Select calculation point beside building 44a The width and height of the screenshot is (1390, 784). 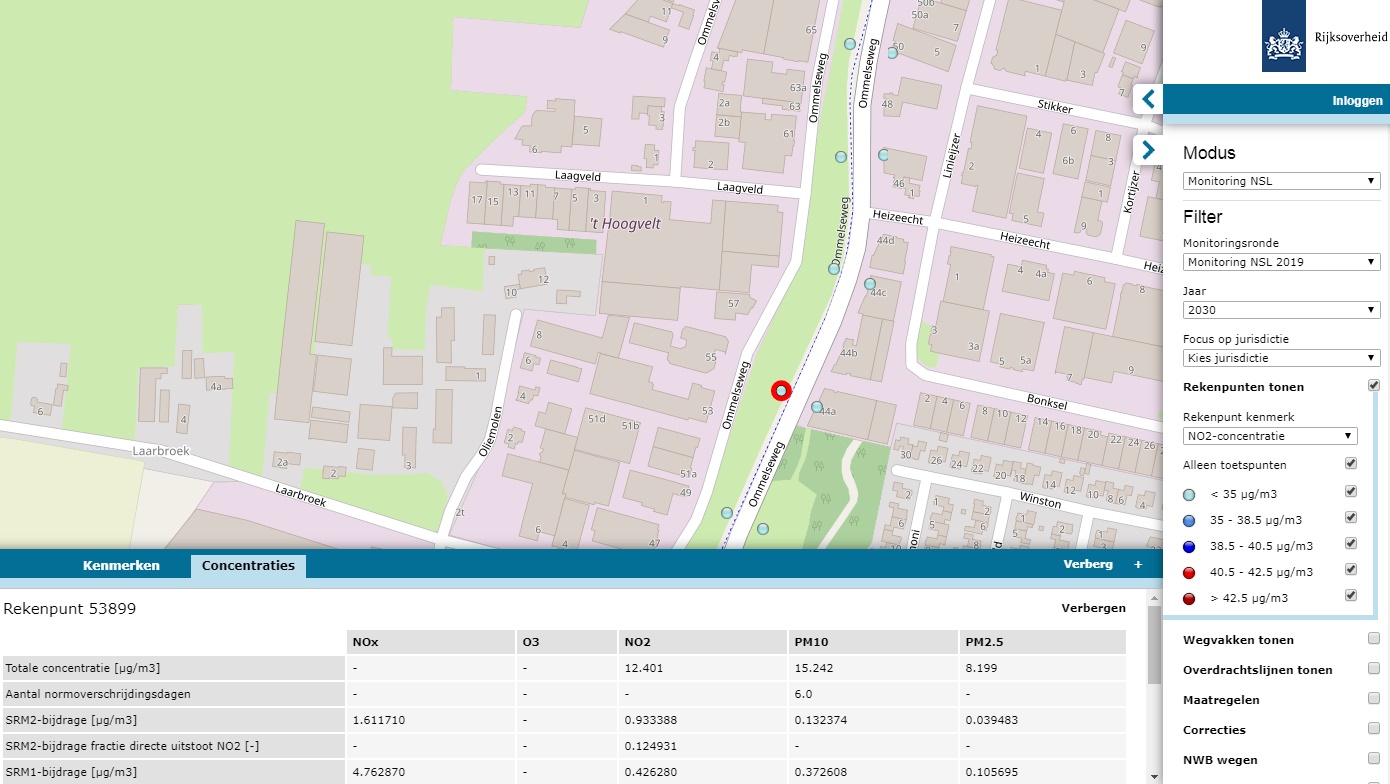tap(817, 407)
